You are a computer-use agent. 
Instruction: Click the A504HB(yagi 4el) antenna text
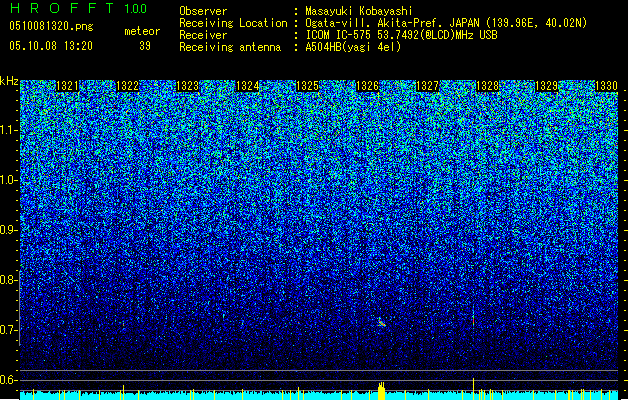pyautogui.click(x=353, y=47)
